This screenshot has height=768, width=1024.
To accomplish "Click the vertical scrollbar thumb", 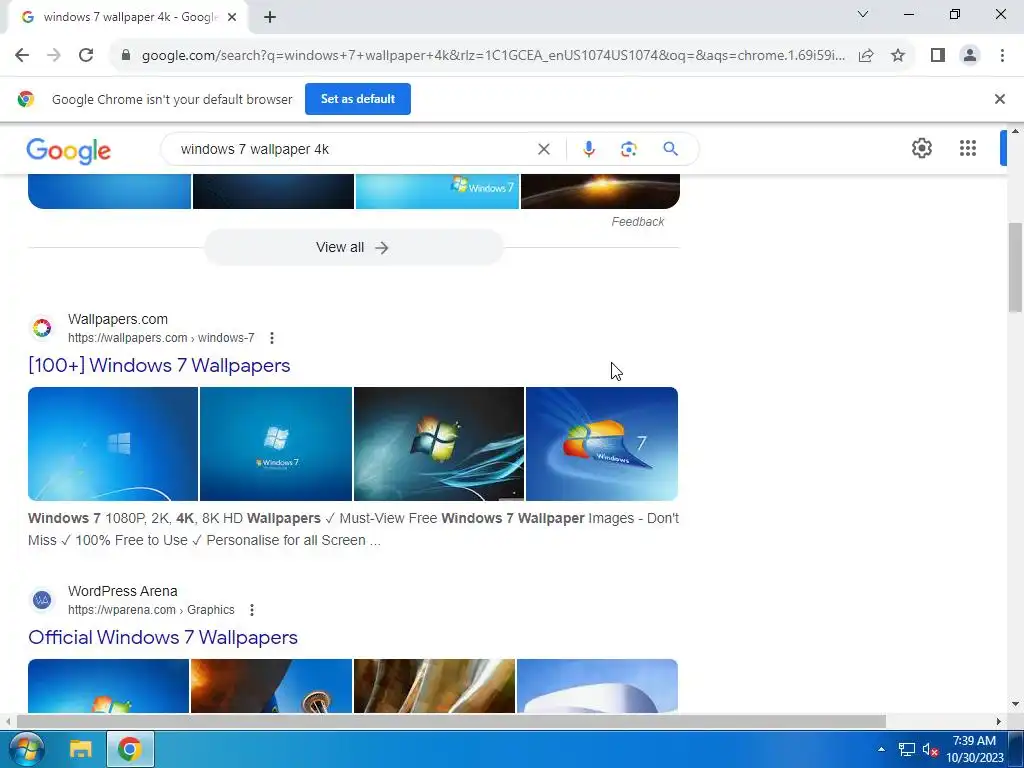I will coord(1014,268).
